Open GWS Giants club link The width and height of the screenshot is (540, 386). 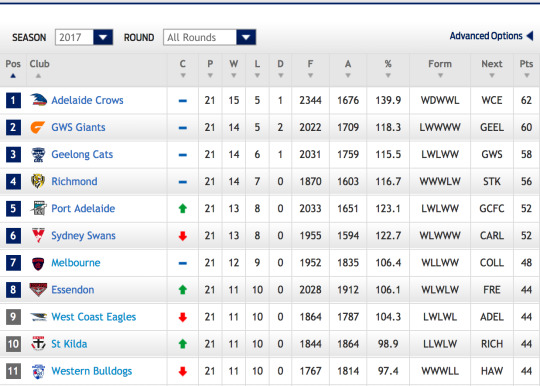78,127
